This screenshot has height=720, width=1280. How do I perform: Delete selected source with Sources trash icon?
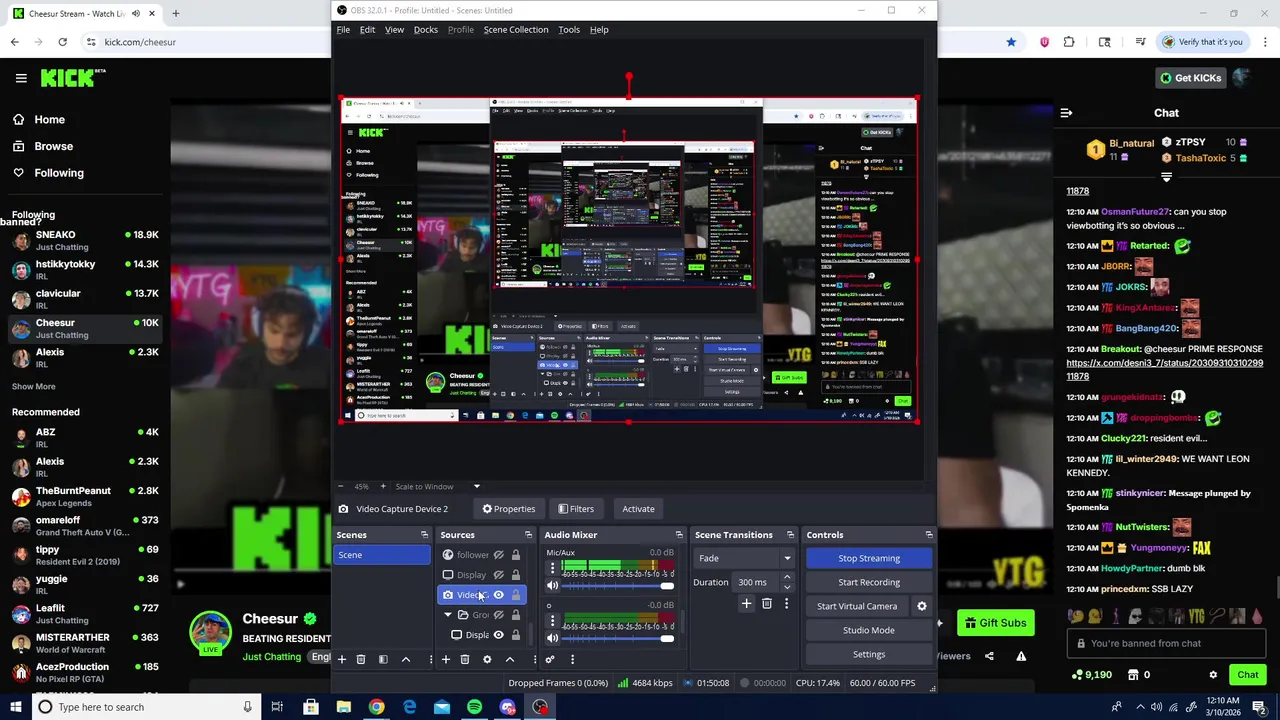tap(465, 659)
